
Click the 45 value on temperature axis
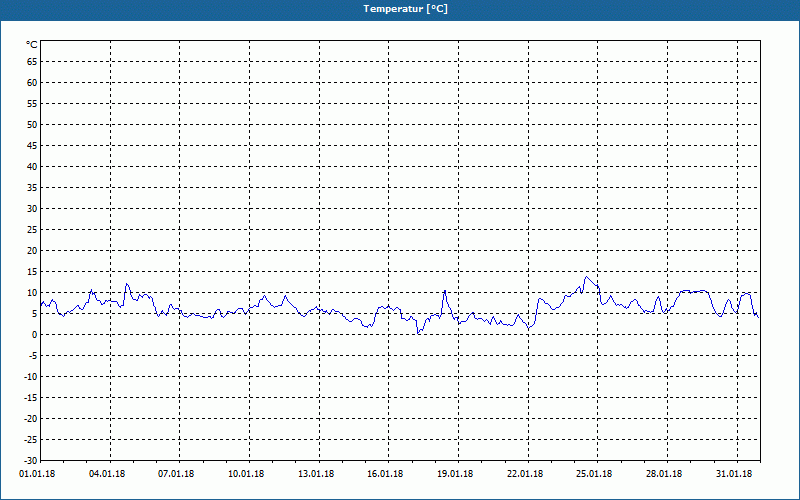[32, 145]
